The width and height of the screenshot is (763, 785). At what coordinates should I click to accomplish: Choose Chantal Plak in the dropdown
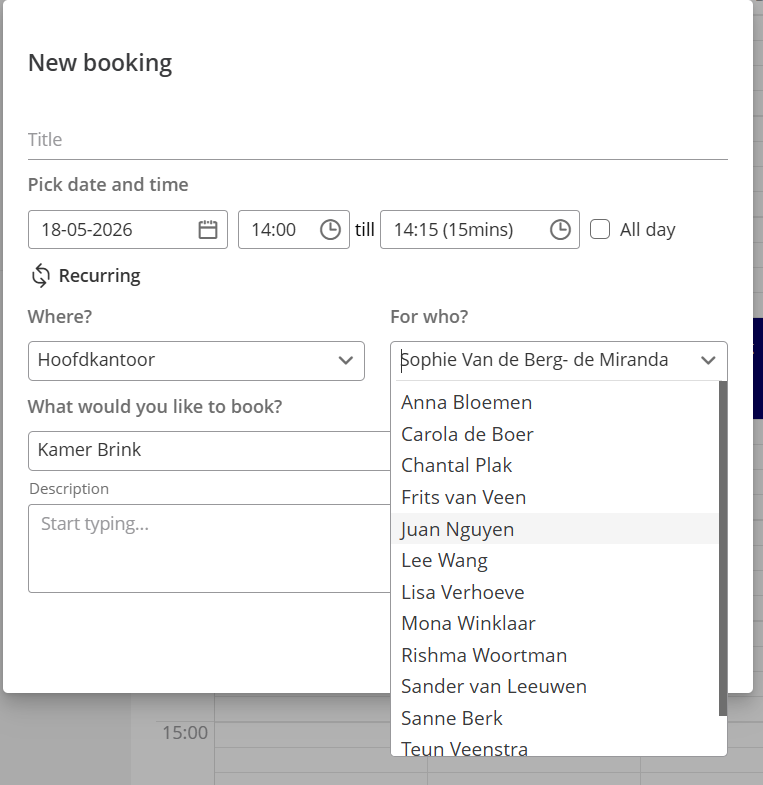(x=555, y=466)
